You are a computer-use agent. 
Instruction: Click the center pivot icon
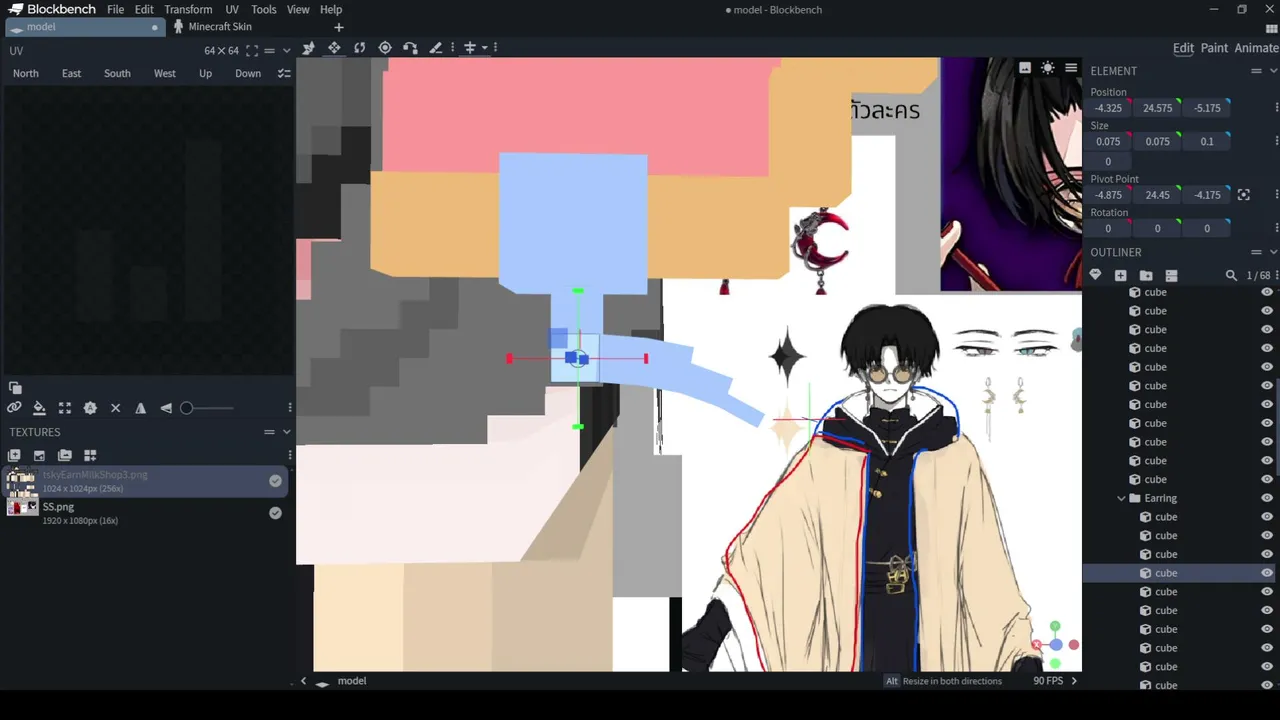pos(1244,195)
